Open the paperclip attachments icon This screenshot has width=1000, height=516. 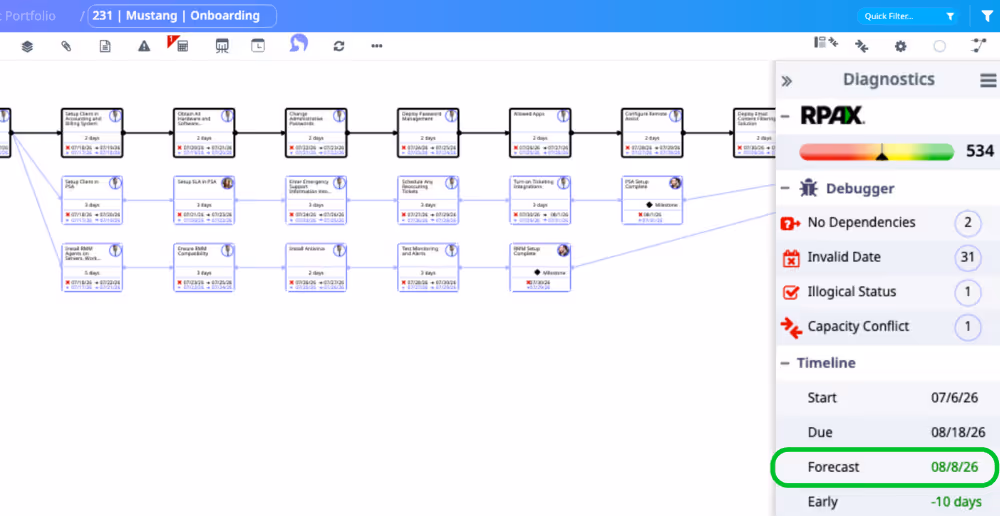click(x=66, y=46)
